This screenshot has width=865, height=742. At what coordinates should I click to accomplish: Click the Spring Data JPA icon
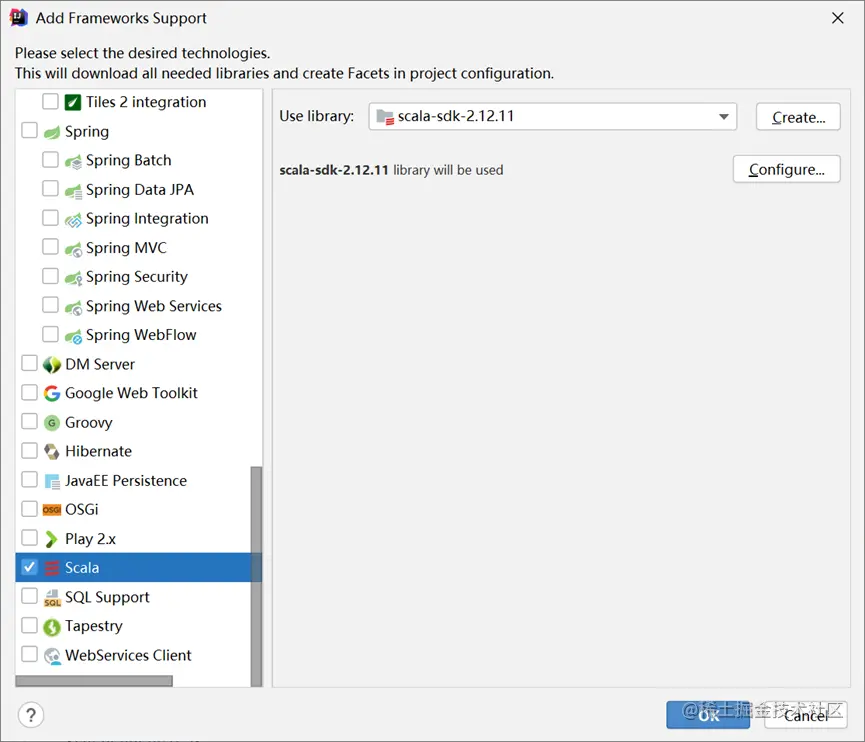73,191
